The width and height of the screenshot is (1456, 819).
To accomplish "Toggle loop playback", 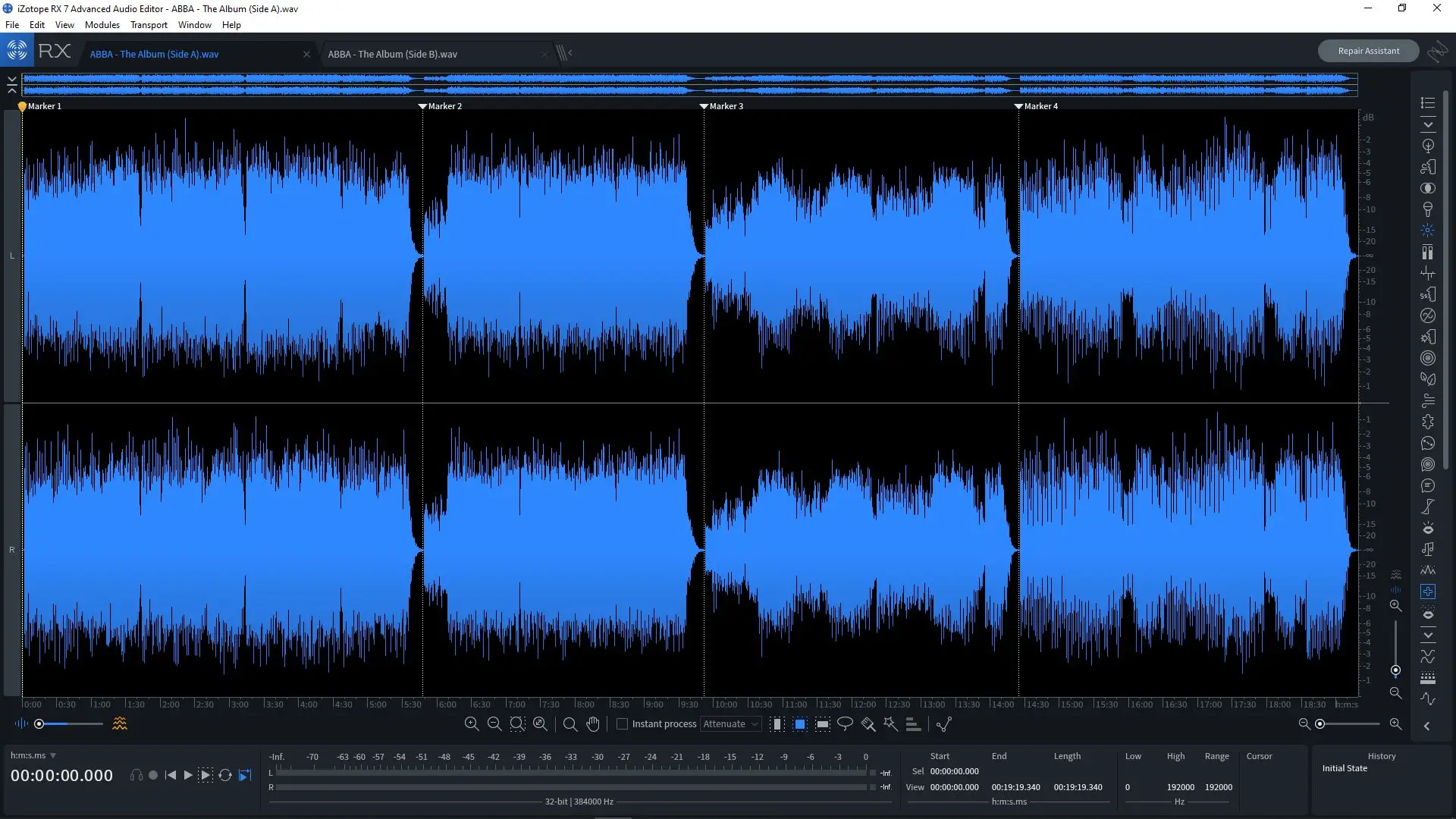I will (x=225, y=775).
